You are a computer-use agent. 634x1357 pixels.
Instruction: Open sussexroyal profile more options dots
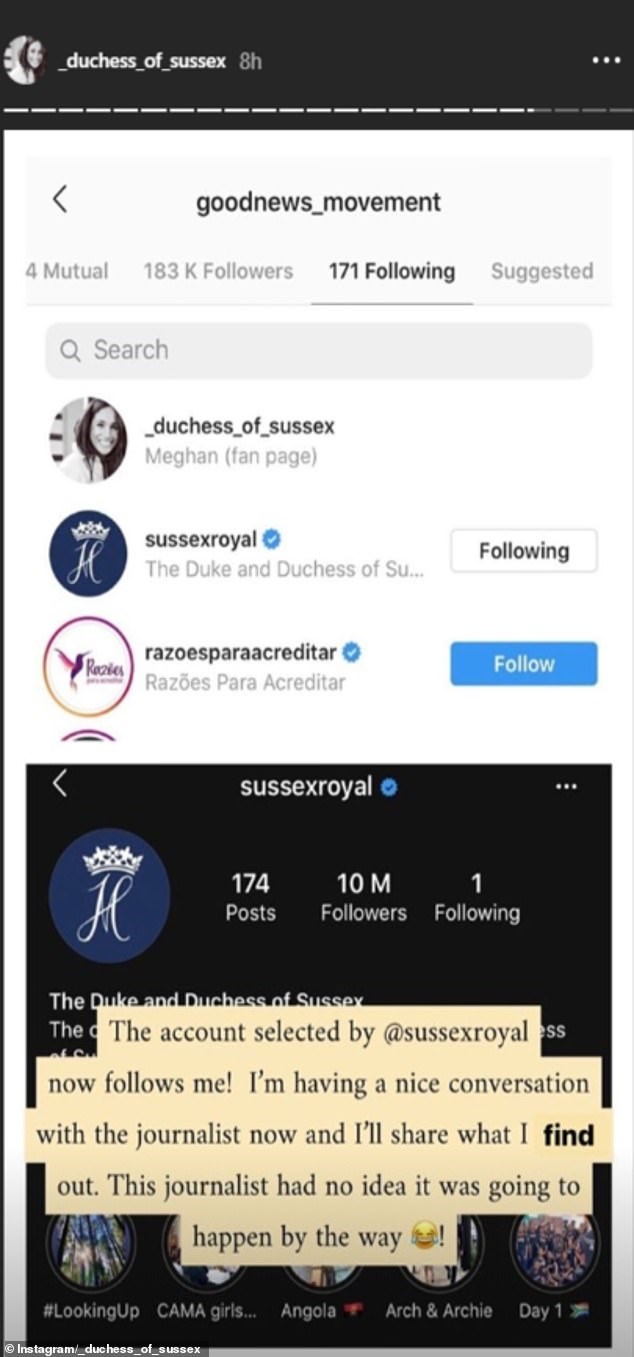tap(566, 787)
